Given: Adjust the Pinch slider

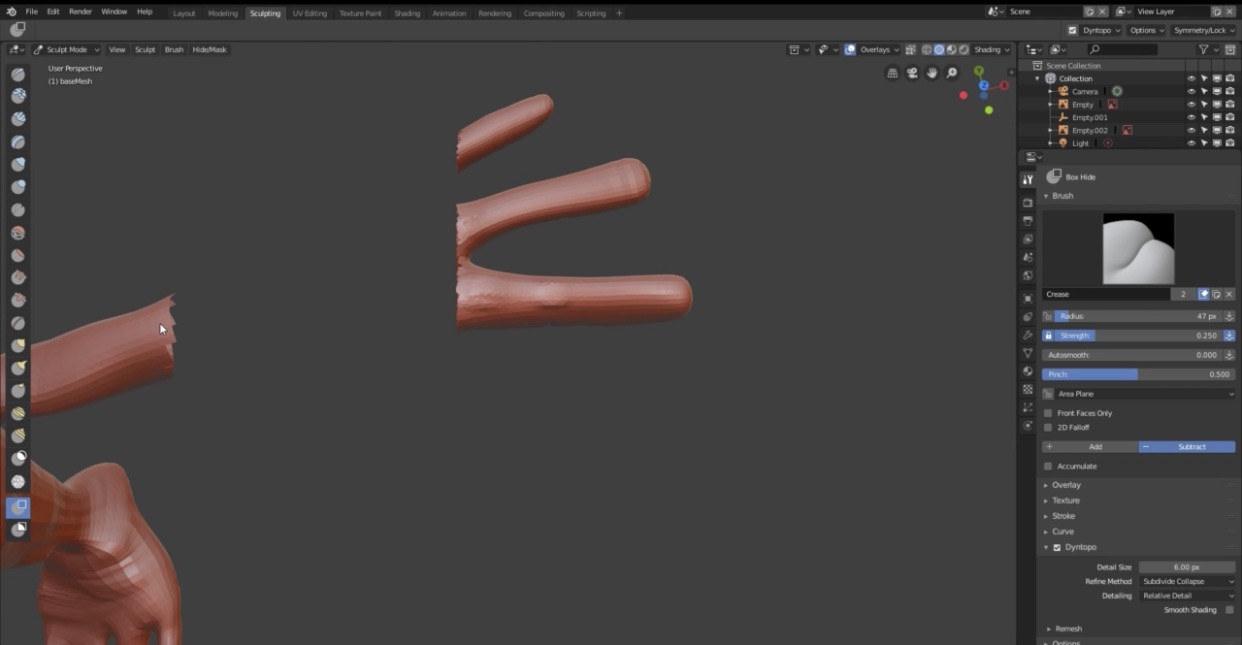Looking at the screenshot, I should pyautogui.click(x=1139, y=374).
